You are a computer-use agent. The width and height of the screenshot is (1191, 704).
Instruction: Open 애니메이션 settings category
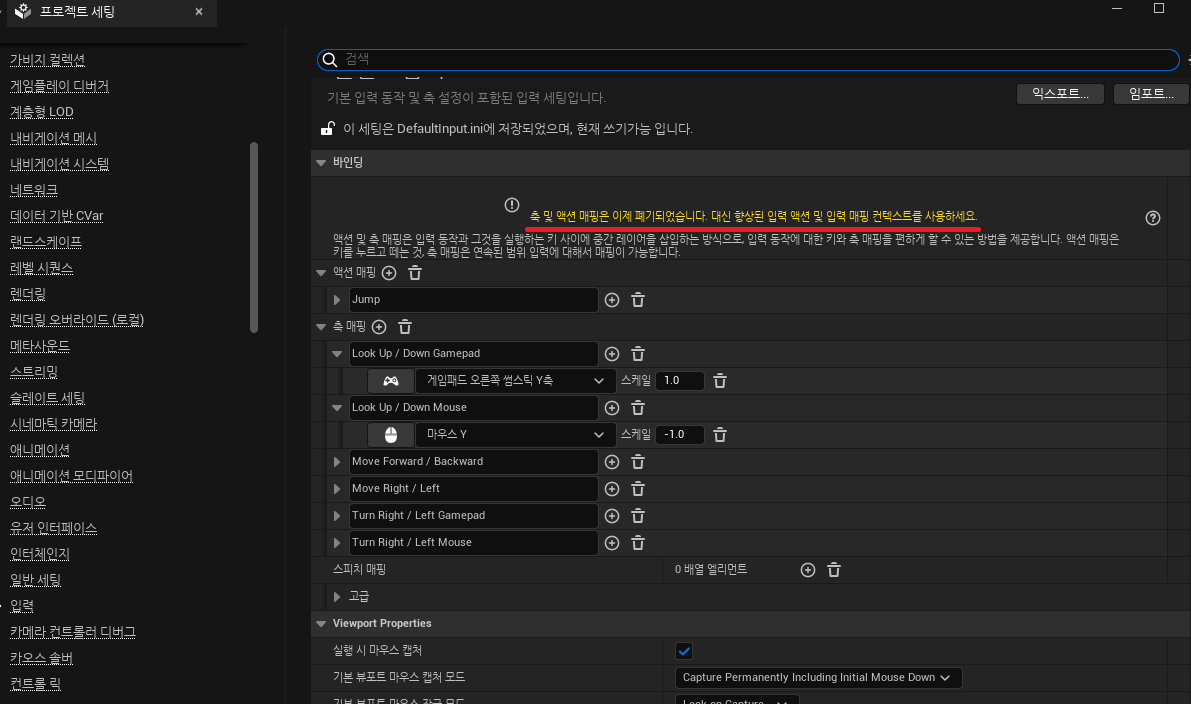coord(39,450)
